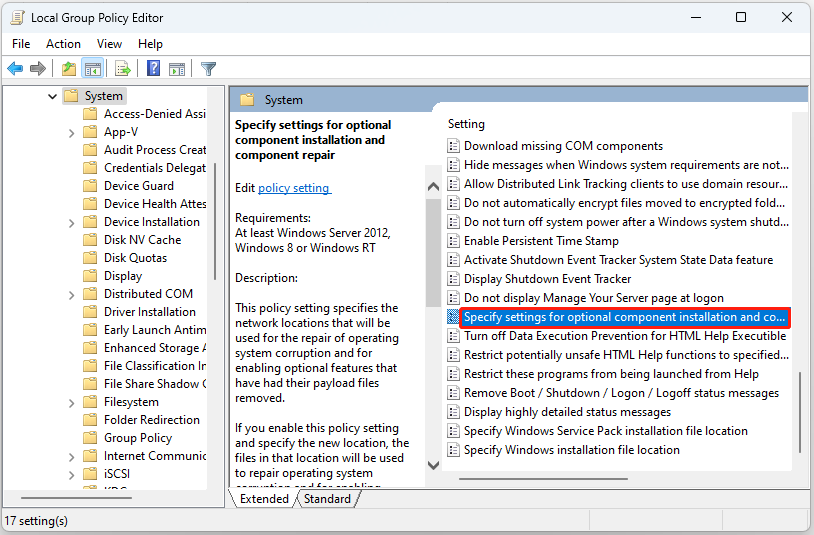Select Turn off Data Execution Prevention setting
The image size is (814, 535).
[625, 336]
